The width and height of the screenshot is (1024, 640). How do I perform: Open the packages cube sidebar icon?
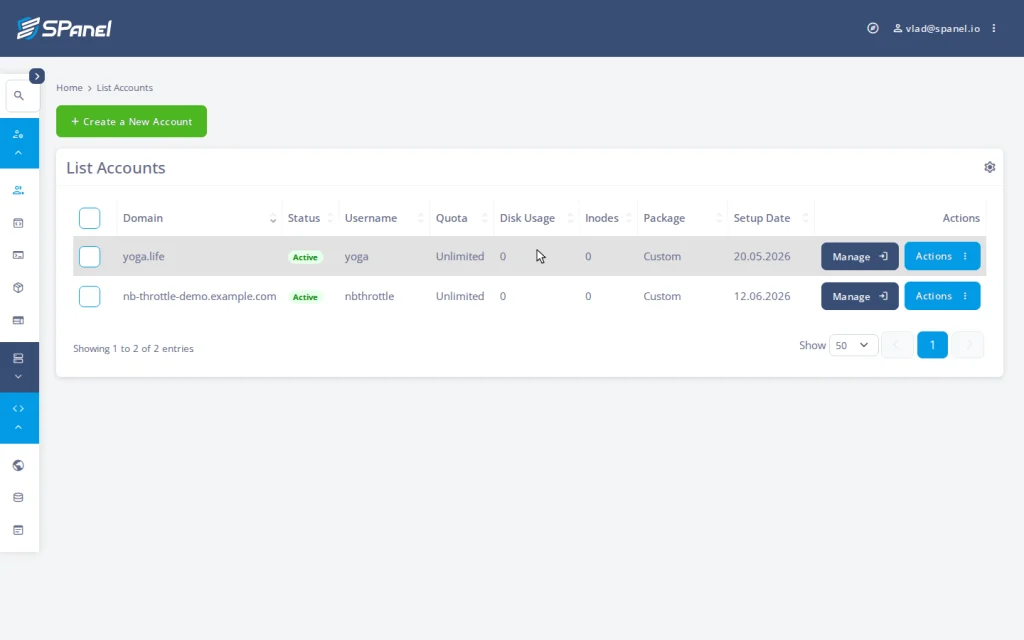(x=18, y=287)
